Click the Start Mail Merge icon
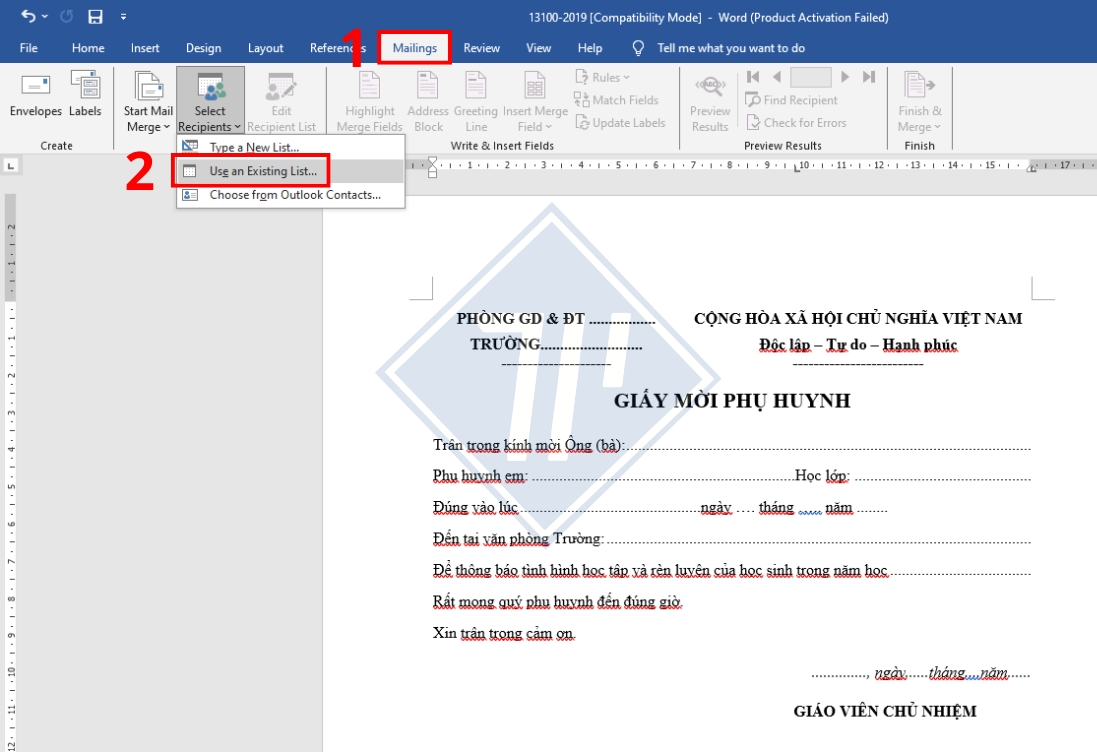 point(147,99)
